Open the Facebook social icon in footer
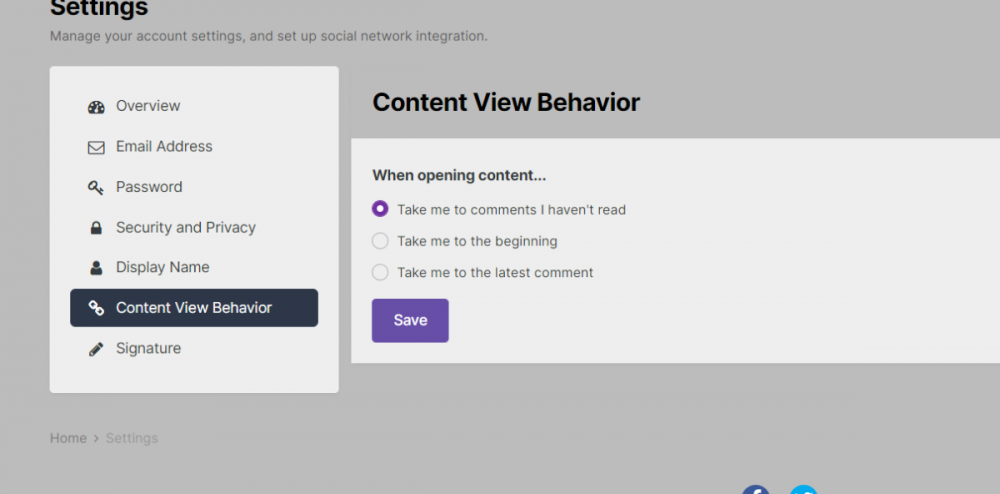Screen dimensions: 1000x494 (x=756, y=490)
